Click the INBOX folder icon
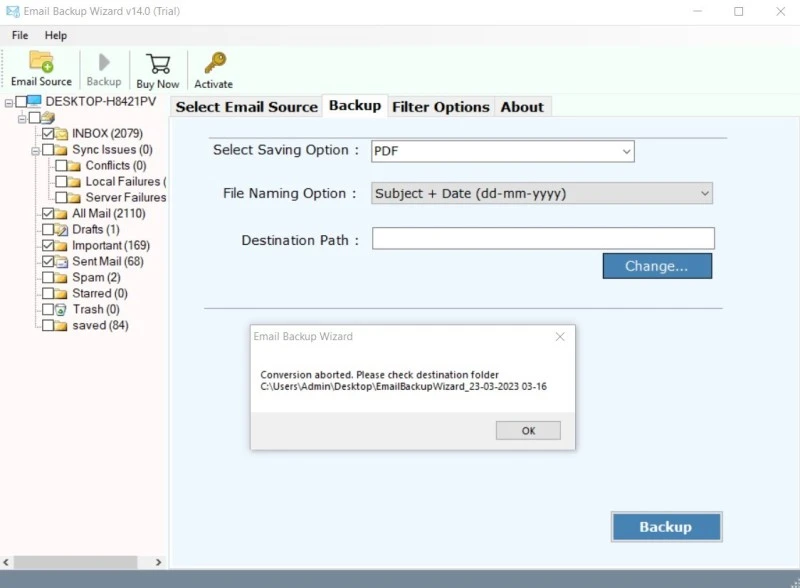This screenshot has height=588, width=800. (61, 134)
